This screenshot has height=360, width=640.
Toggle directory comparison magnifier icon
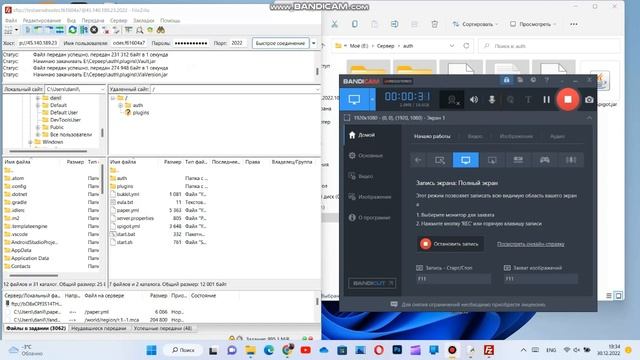click(140, 30)
